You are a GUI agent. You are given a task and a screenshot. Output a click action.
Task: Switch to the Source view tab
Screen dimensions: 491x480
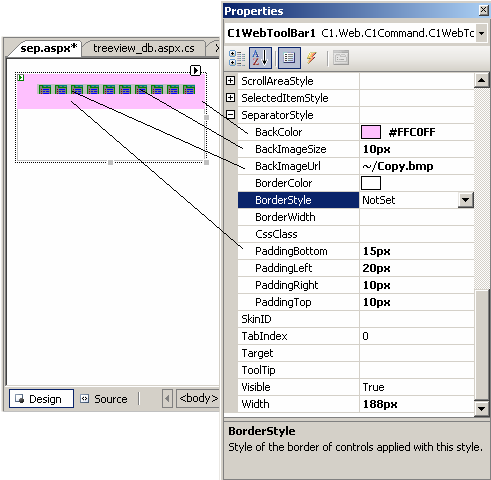coord(104,399)
